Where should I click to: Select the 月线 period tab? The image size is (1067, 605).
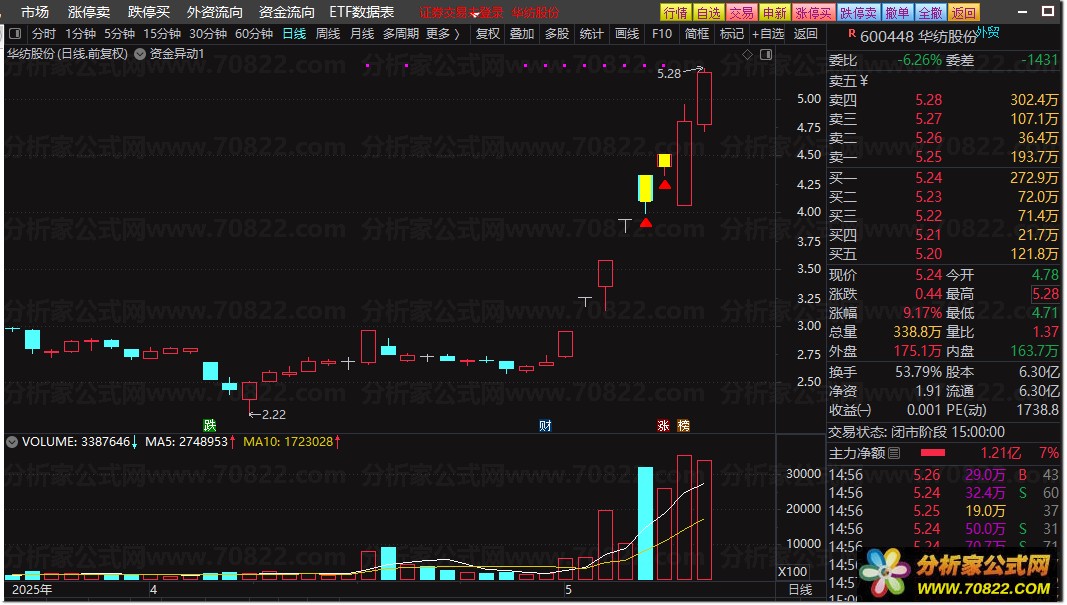tap(362, 33)
